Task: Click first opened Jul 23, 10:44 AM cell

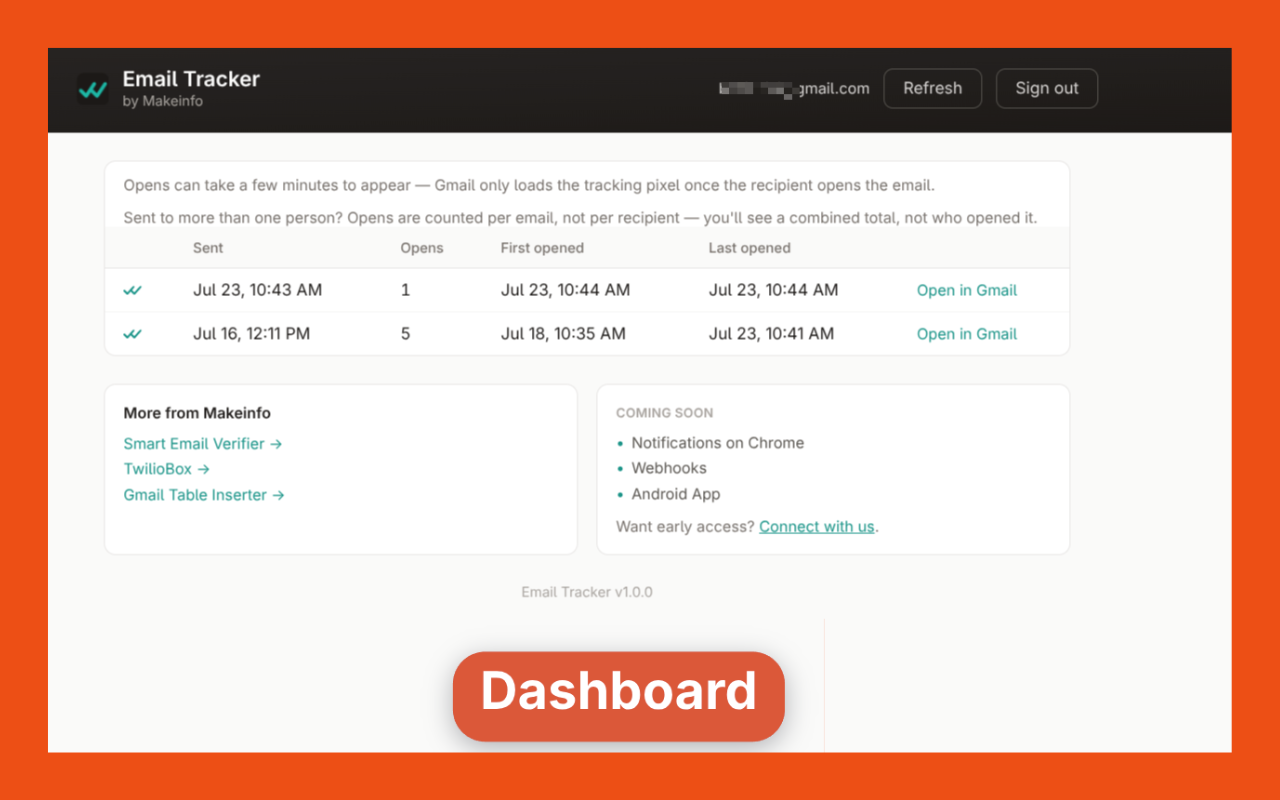Action: tap(566, 290)
